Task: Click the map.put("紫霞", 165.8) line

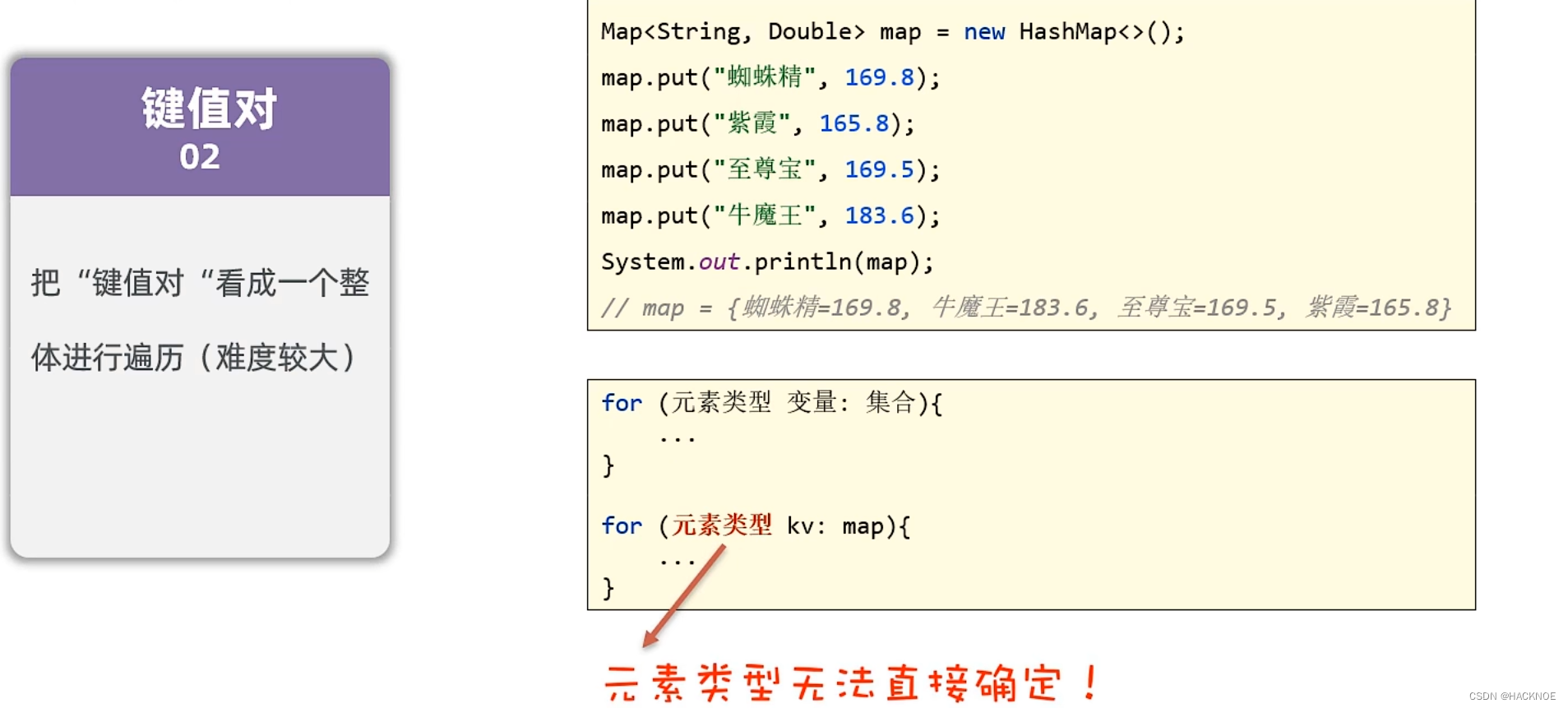Action: 757,123
